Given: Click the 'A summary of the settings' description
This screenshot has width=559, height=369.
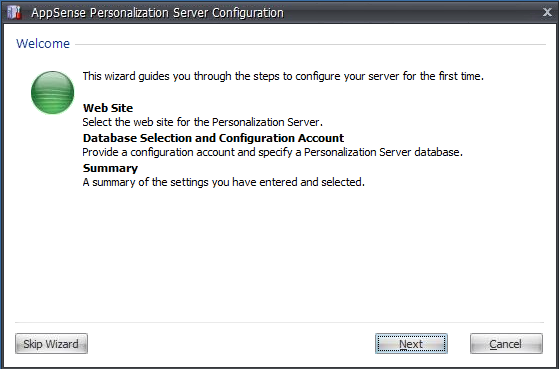Looking at the screenshot, I should (224, 182).
